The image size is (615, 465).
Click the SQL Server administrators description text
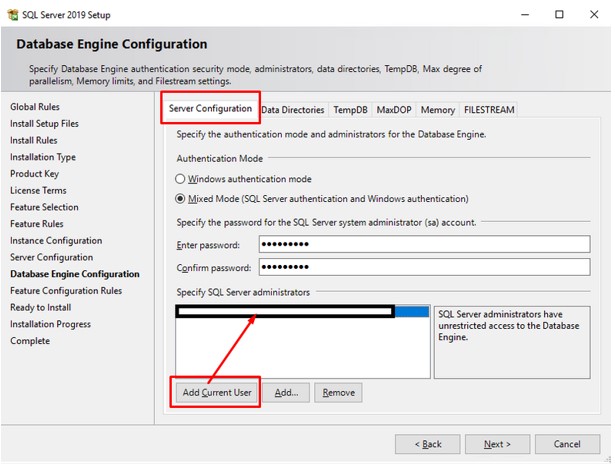coord(509,326)
